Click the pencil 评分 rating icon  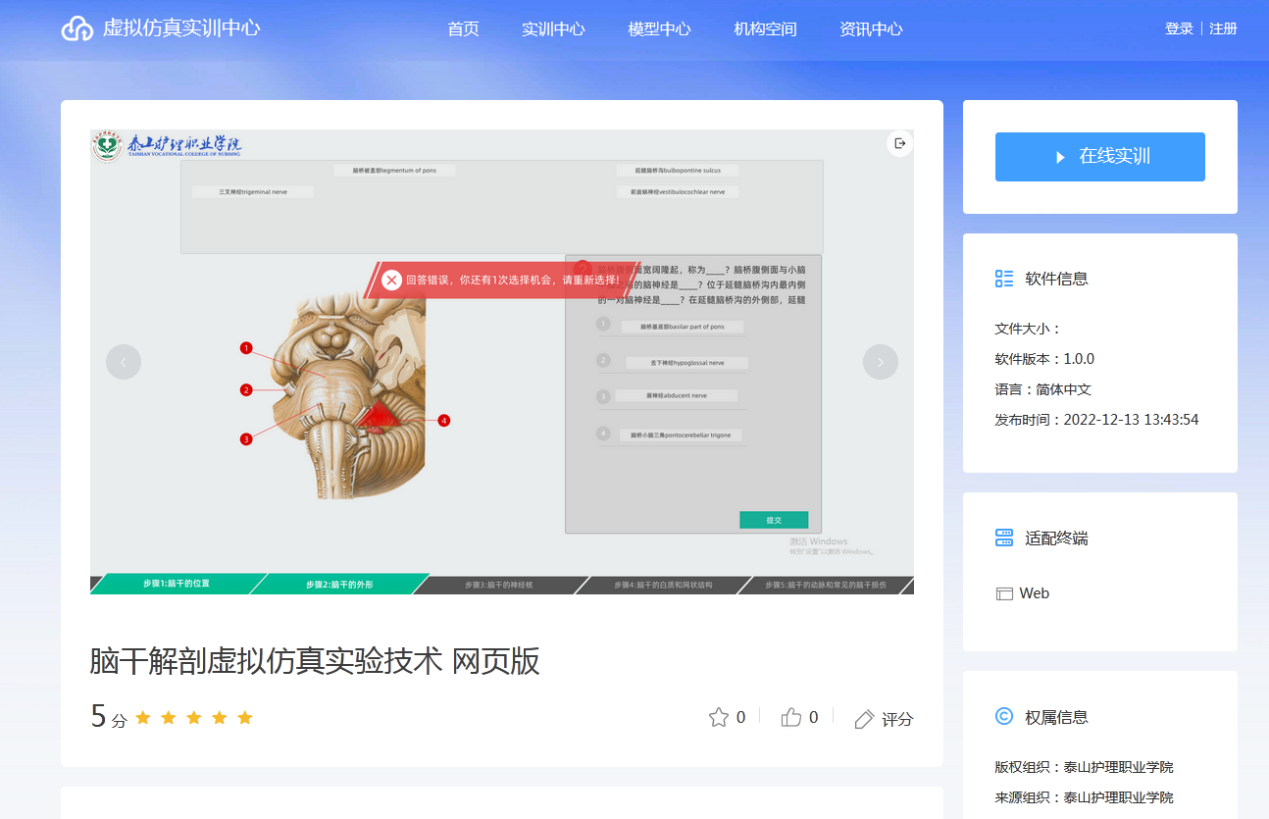click(865, 719)
